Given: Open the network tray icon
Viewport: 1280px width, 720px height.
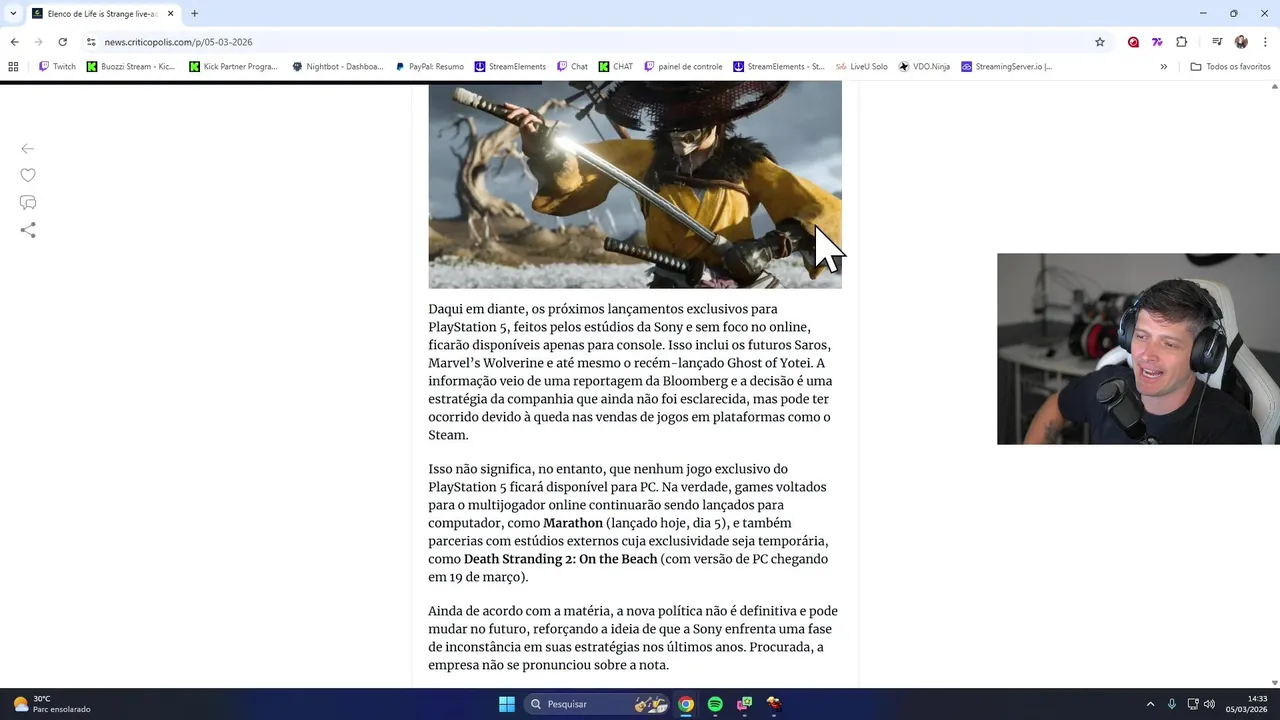Looking at the screenshot, I should [x=1194, y=704].
